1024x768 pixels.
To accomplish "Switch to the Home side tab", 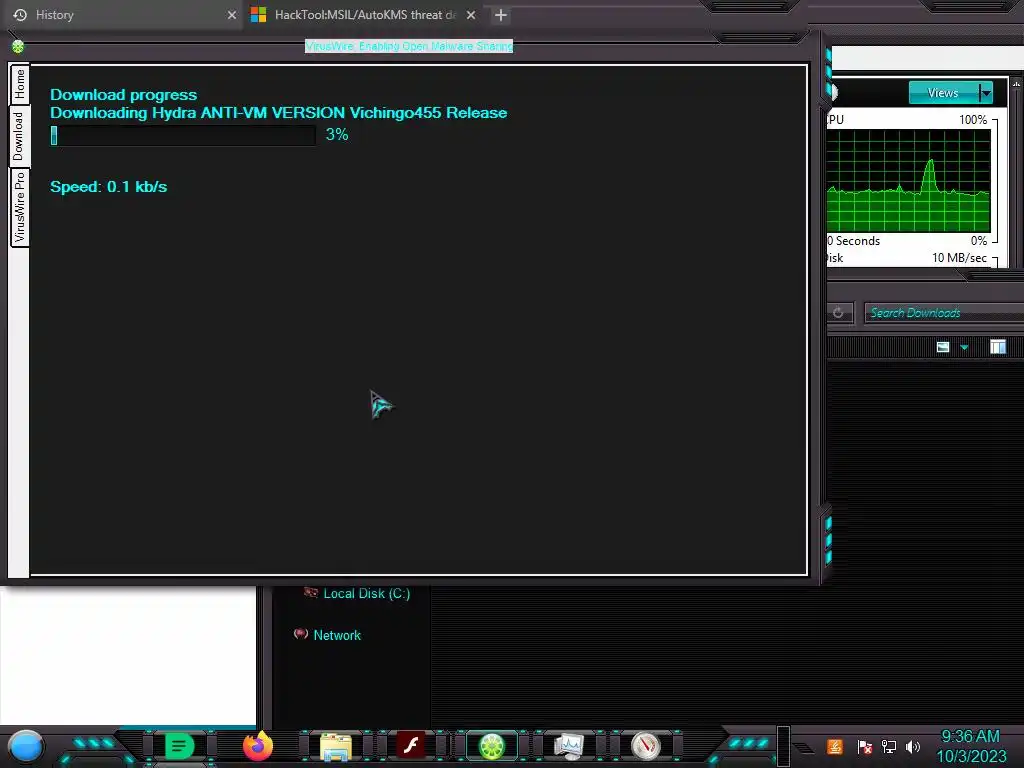I will point(20,84).
